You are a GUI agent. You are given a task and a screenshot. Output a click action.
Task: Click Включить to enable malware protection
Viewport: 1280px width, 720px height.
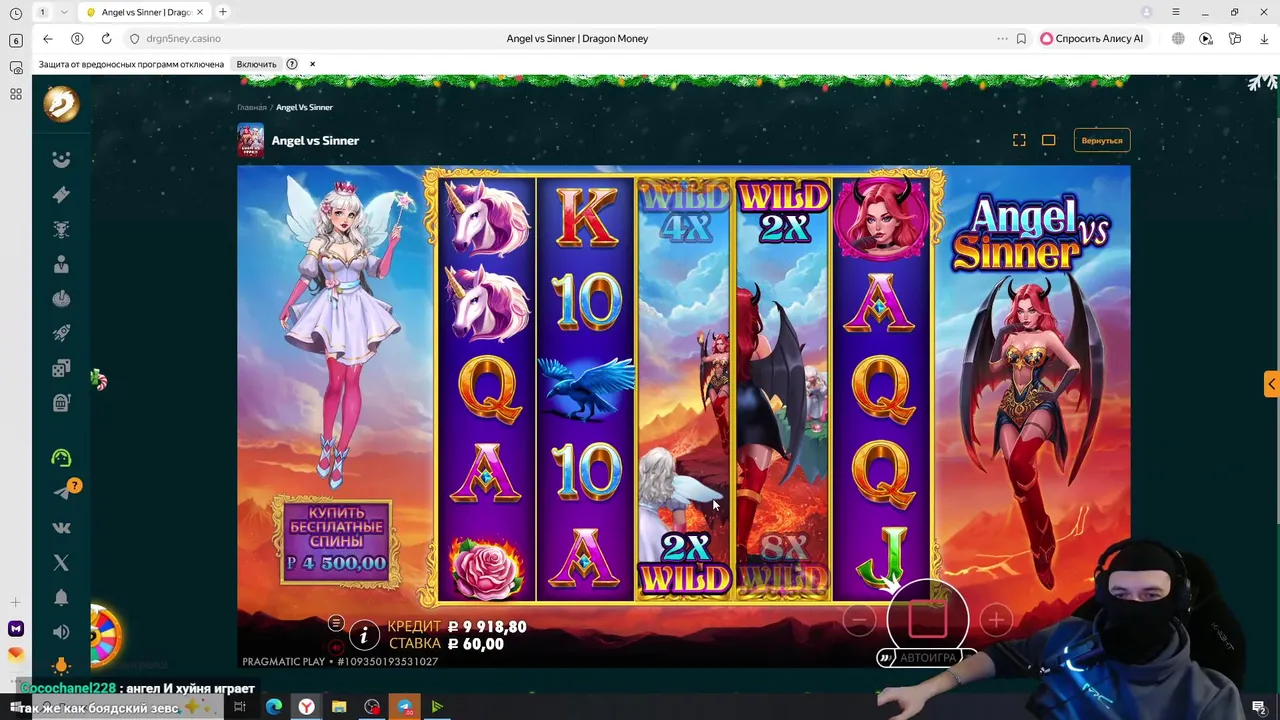click(x=256, y=64)
